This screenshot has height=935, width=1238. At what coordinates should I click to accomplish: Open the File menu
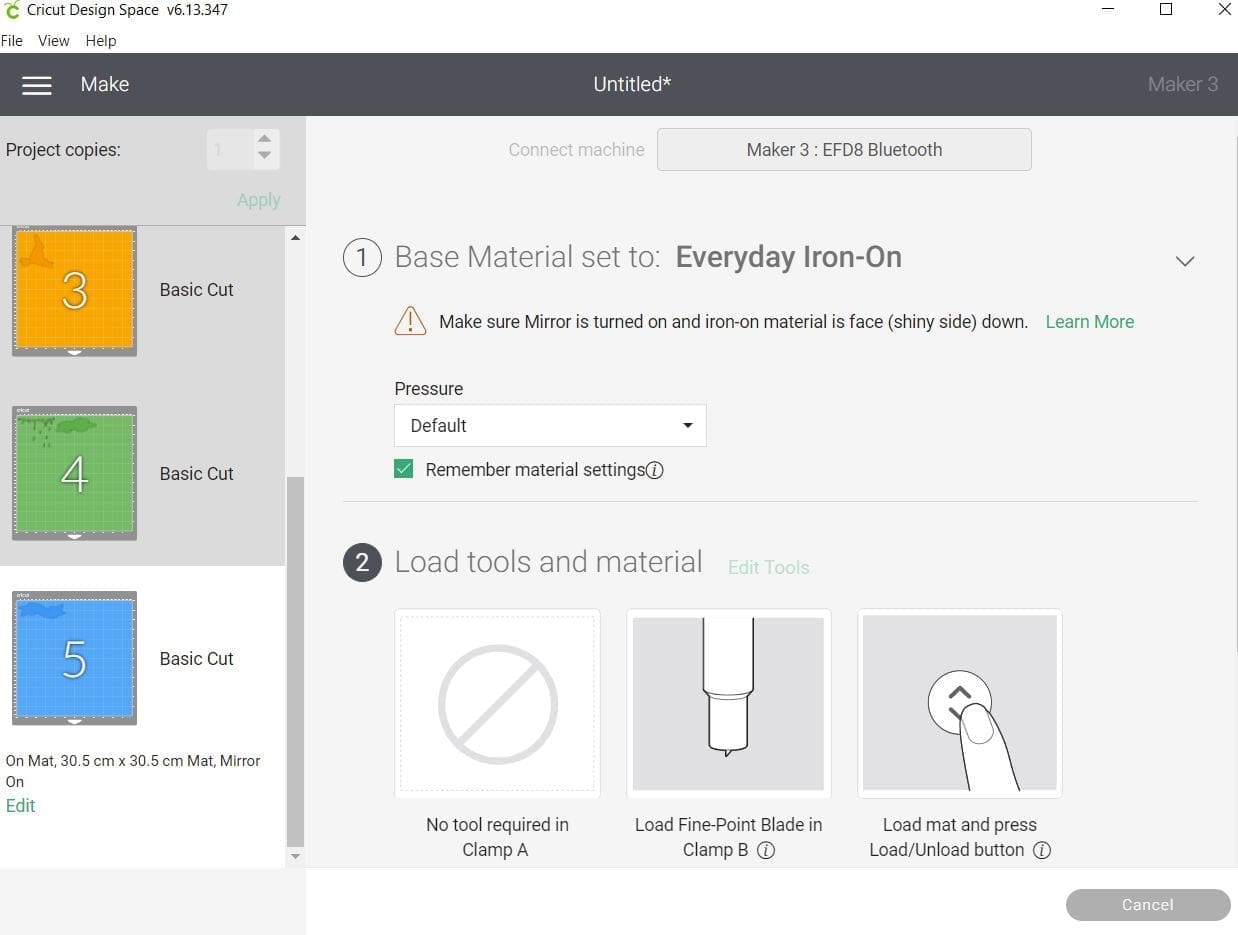click(12, 41)
